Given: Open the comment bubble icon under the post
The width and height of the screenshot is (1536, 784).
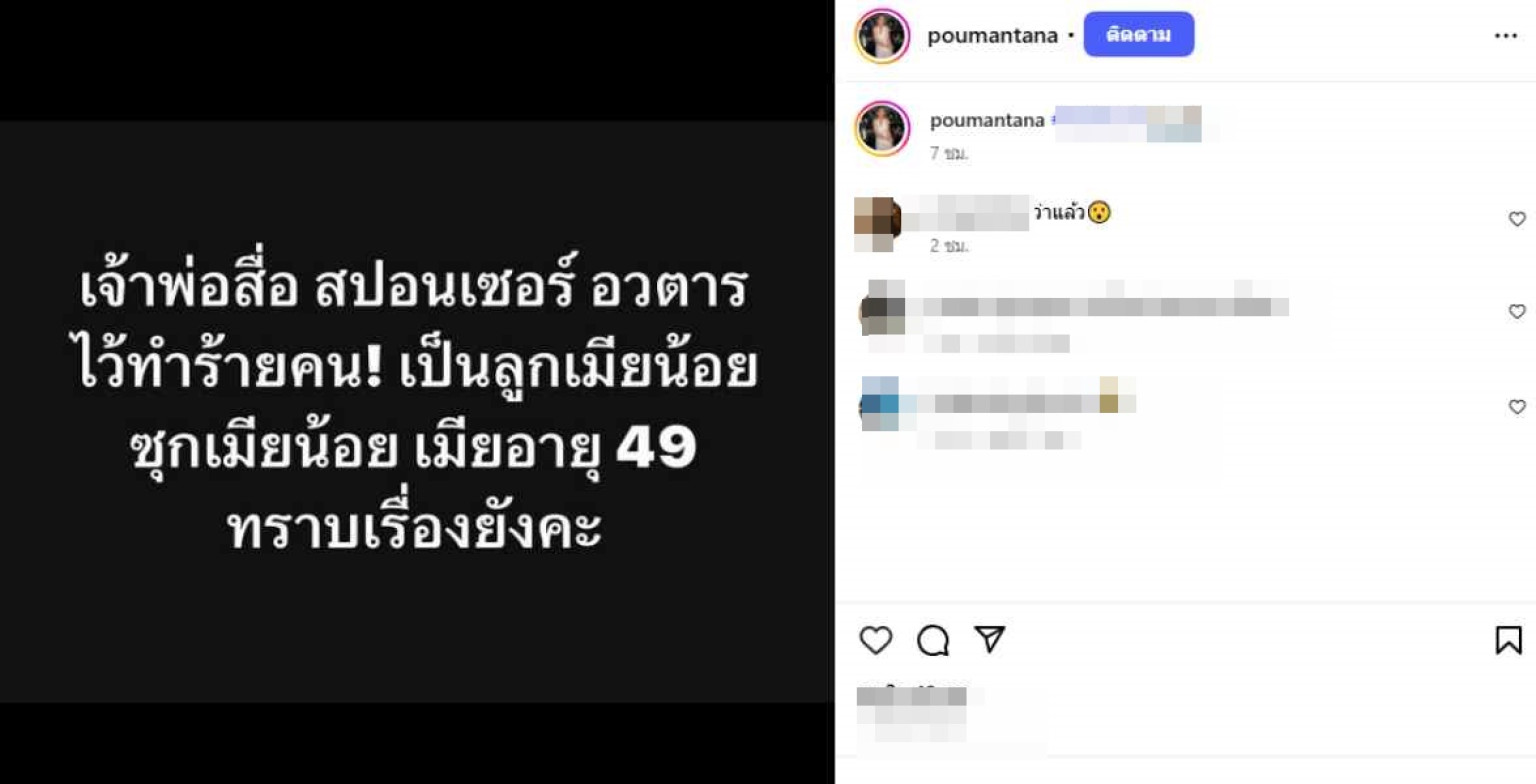Looking at the screenshot, I should tap(933, 640).
